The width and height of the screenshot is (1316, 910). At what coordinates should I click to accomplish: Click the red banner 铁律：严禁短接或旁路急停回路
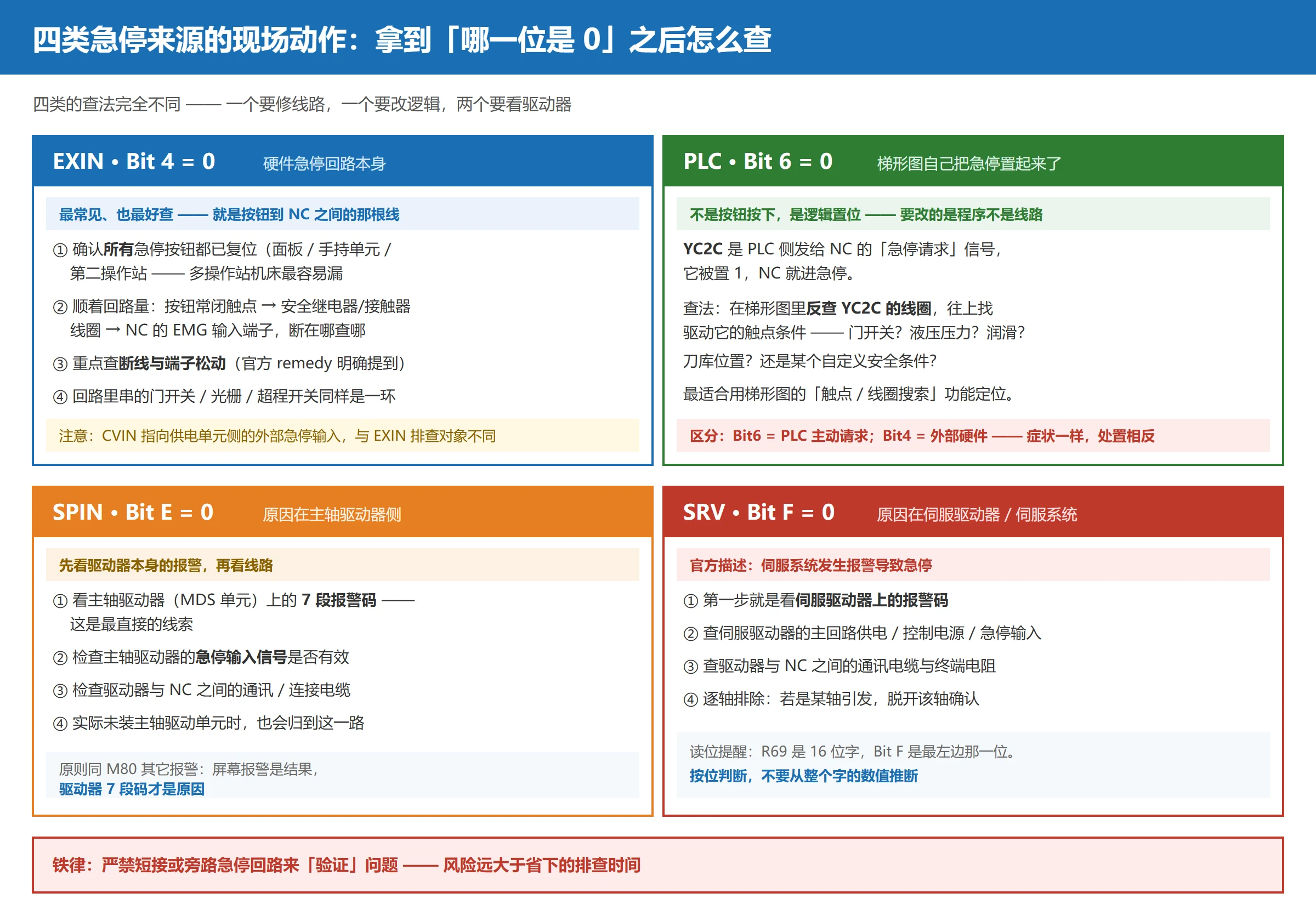[657, 865]
